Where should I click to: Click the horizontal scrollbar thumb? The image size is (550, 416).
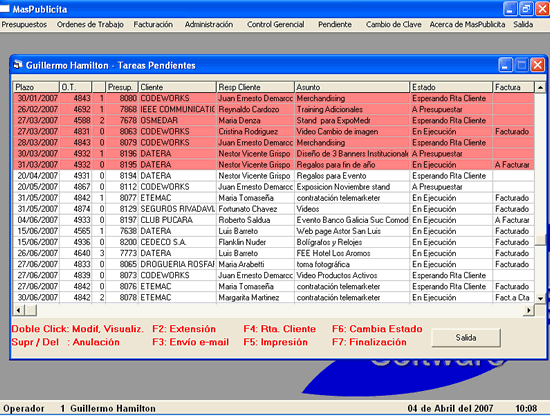tap(31, 310)
